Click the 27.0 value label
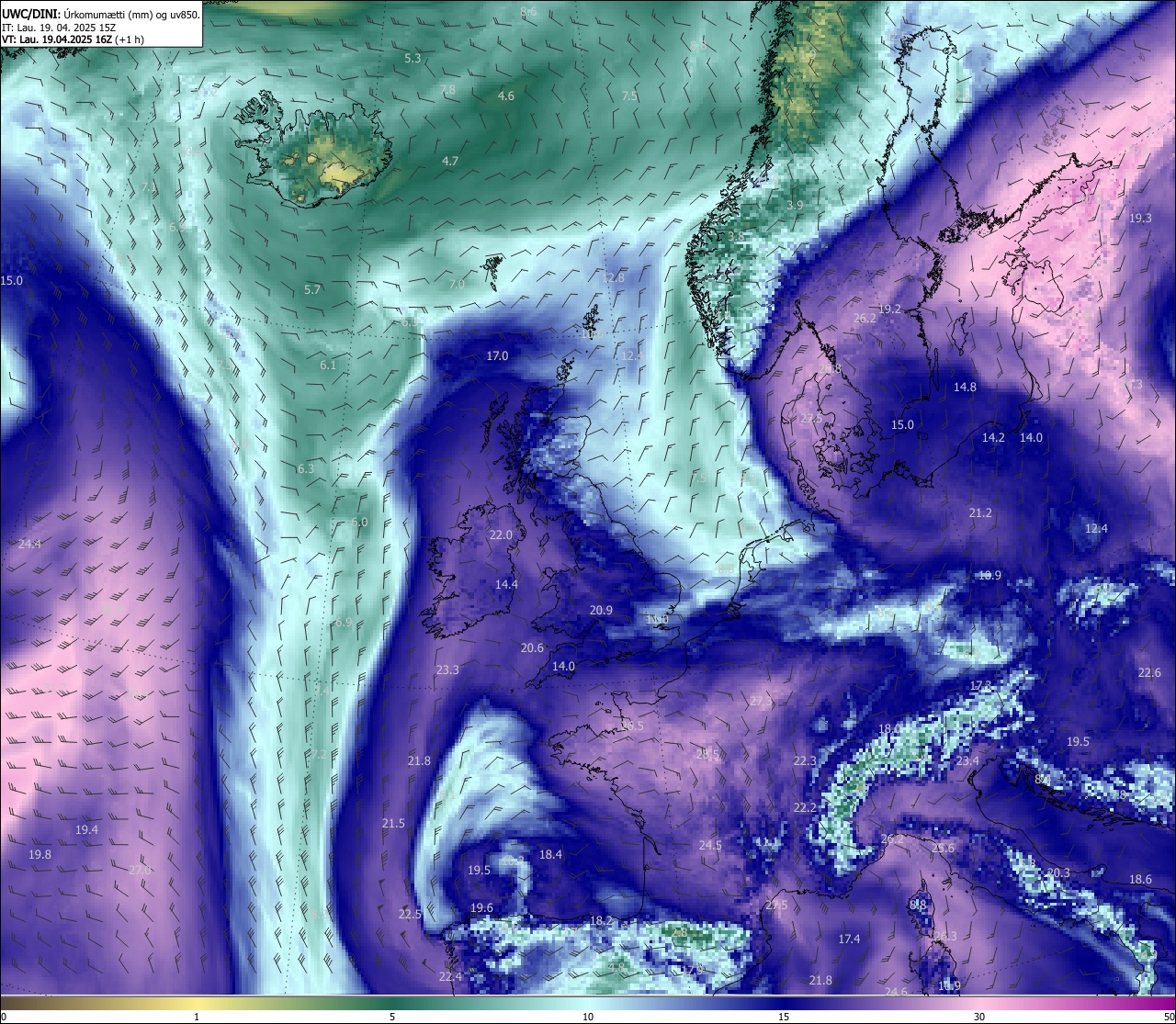 140,871
